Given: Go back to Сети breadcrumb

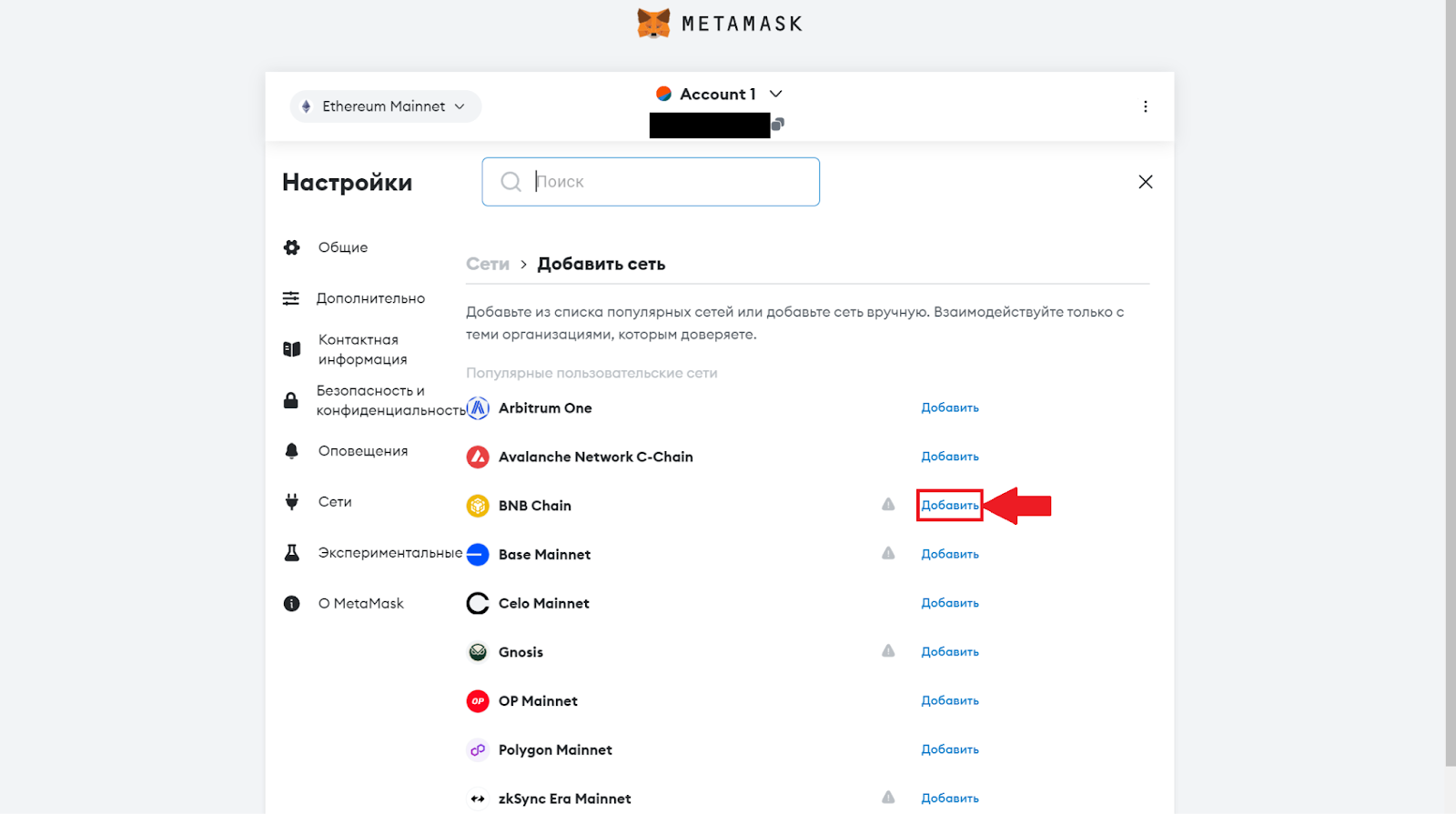Looking at the screenshot, I should click(x=488, y=264).
